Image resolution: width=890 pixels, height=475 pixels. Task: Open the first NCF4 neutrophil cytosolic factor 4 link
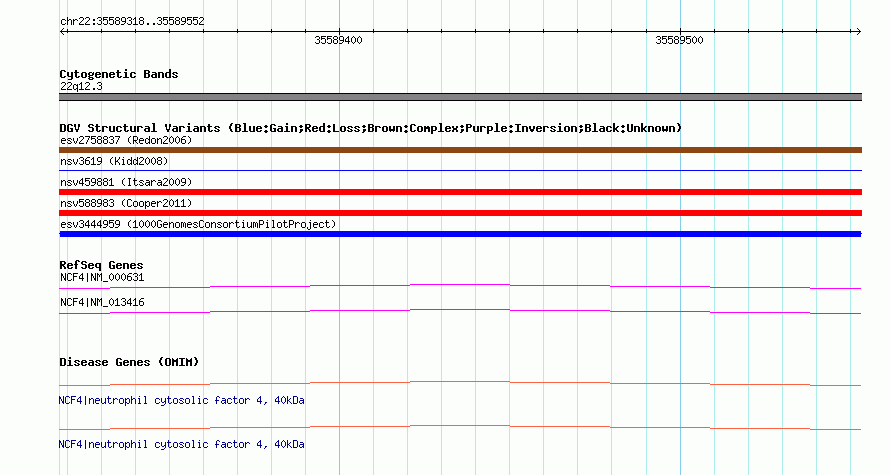click(x=181, y=401)
